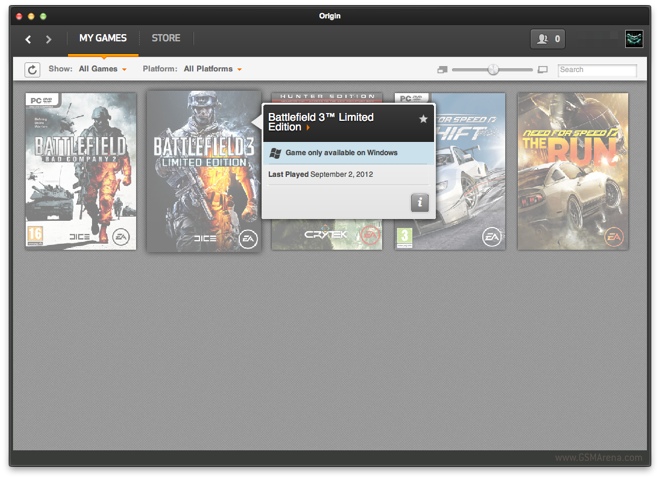Select the Battlefield 3 Limited Edition cover

click(x=204, y=171)
